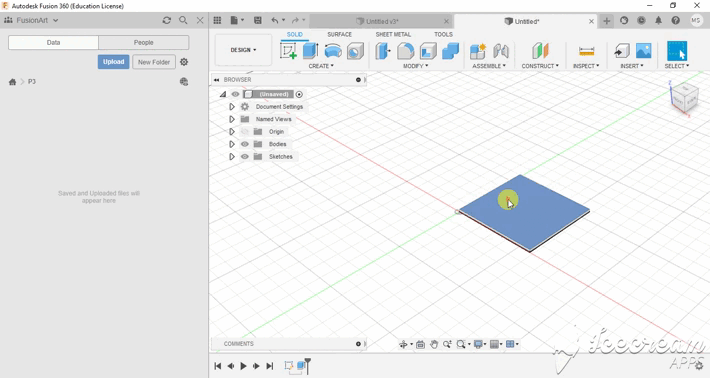The width and height of the screenshot is (710, 378).
Task: Activate the Revolve tool
Action: click(x=333, y=51)
